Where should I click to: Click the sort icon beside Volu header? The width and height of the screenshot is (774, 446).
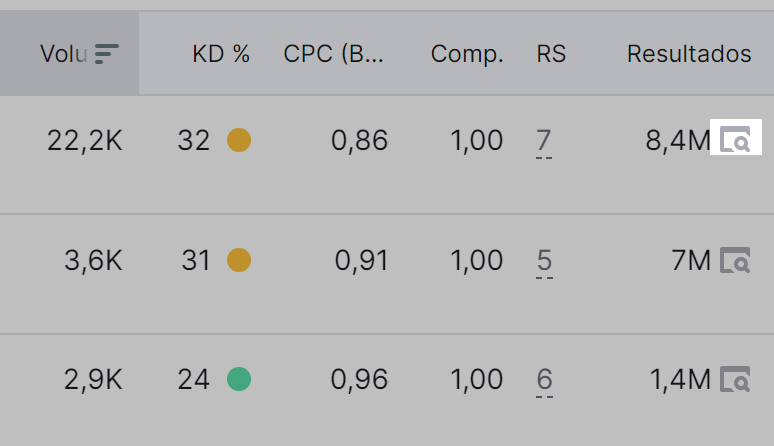point(107,54)
